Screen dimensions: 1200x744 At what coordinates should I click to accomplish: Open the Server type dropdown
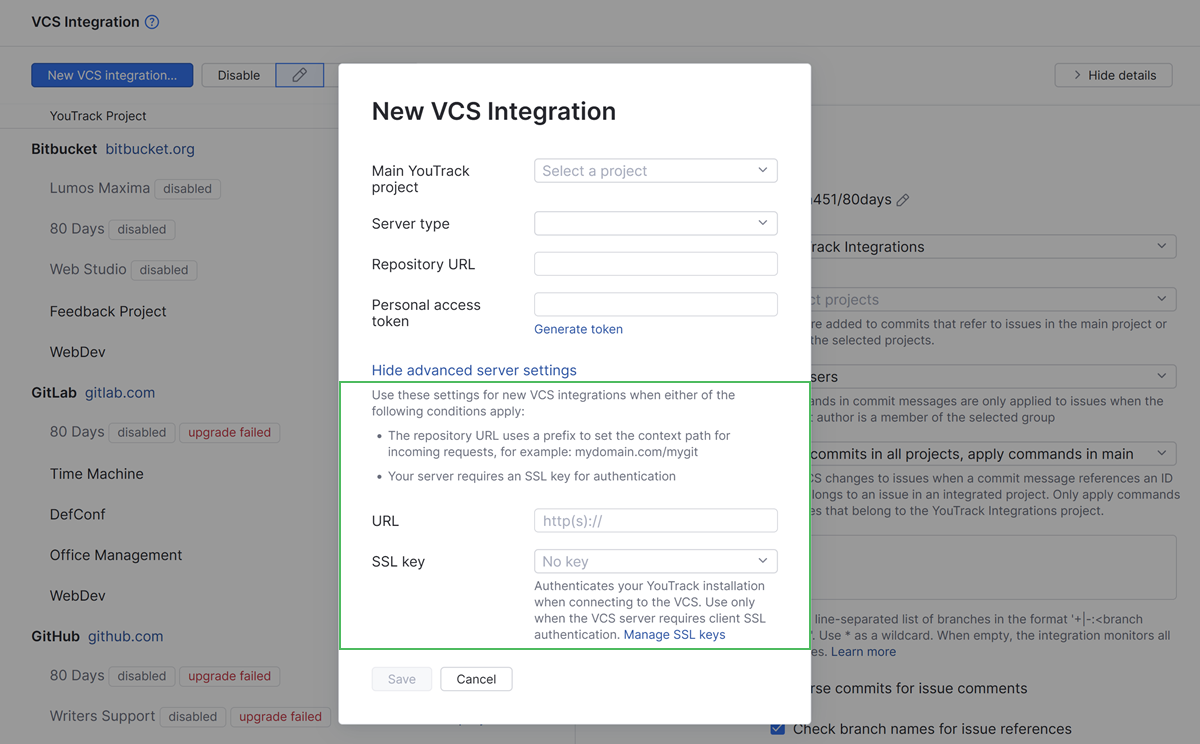pos(655,223)
